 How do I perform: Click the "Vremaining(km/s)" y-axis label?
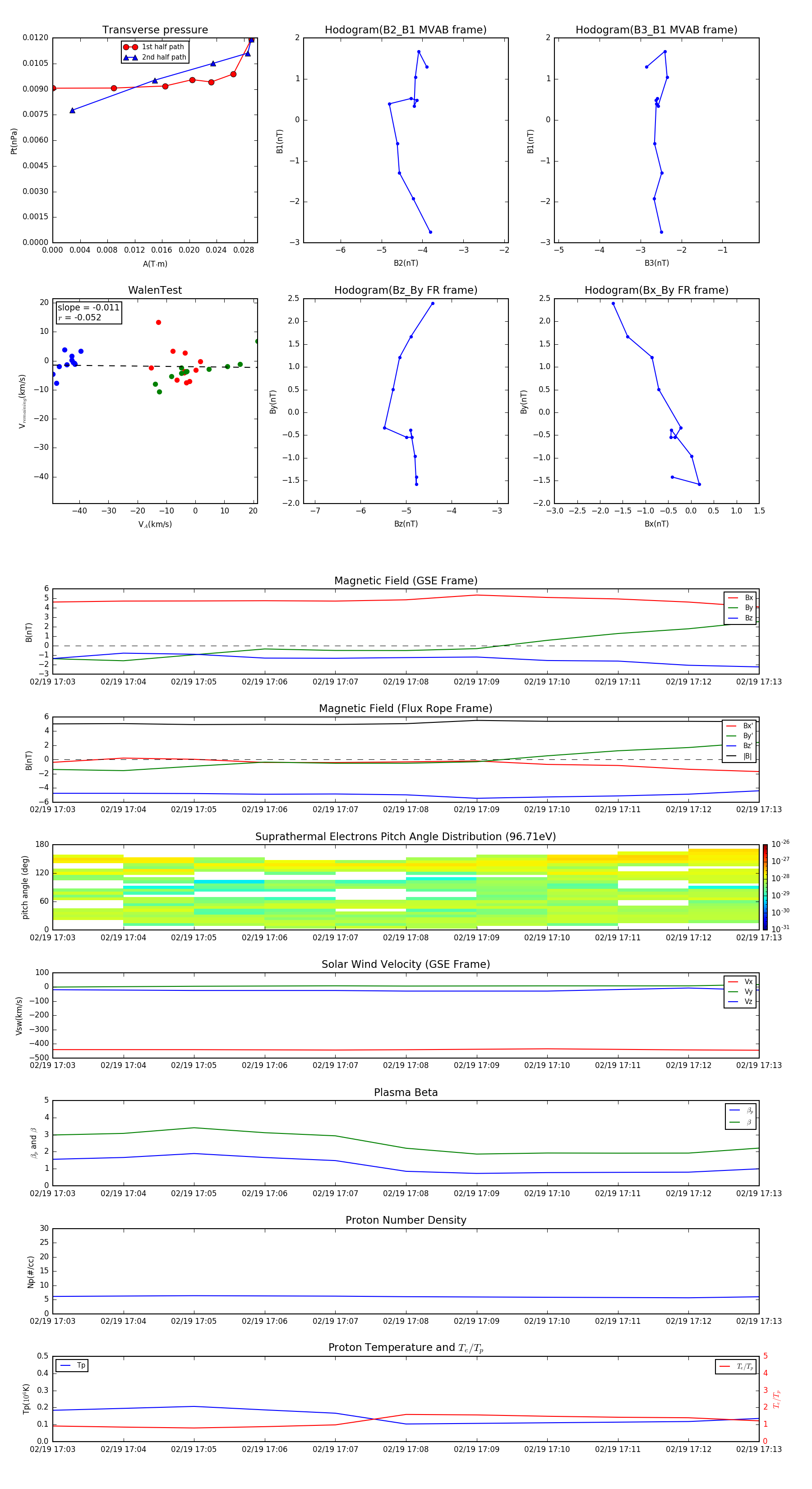point(22,401)
